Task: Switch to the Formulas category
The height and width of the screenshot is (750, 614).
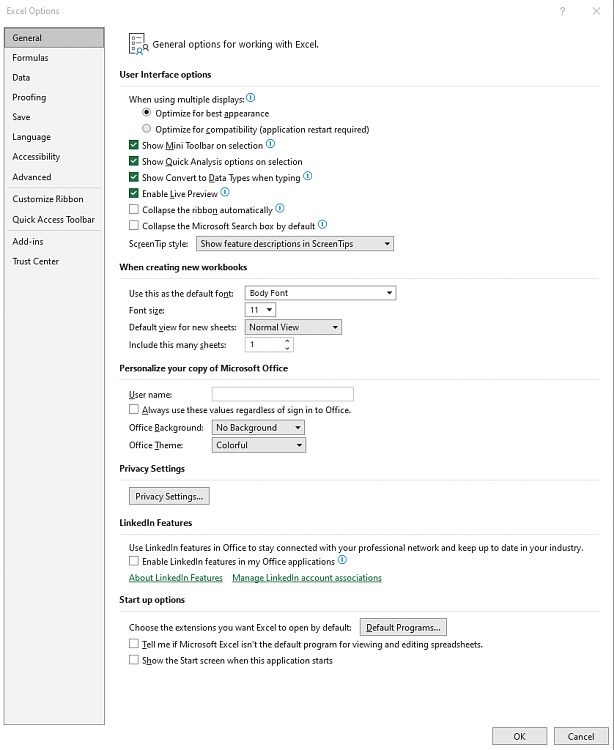Action: coord(54,57)
